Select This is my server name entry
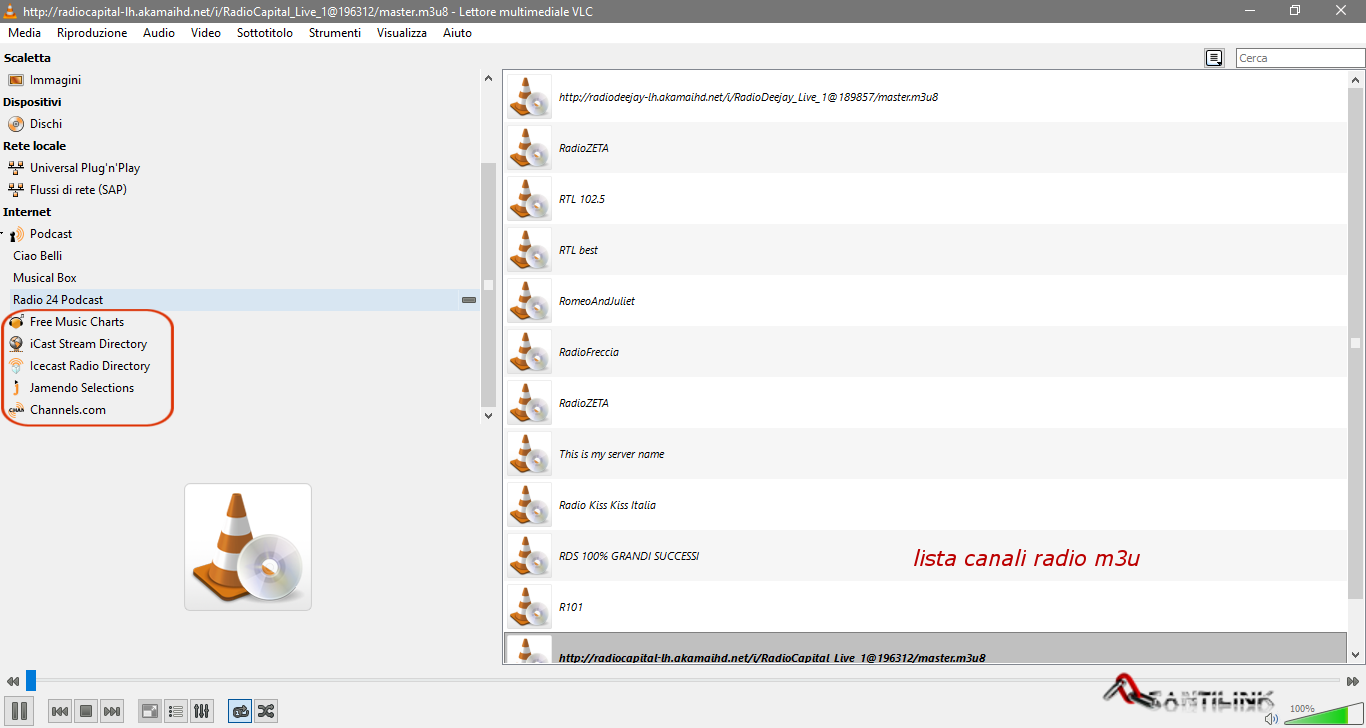The width and height of the screenshot is (1366, 728). tap(926, 454)
